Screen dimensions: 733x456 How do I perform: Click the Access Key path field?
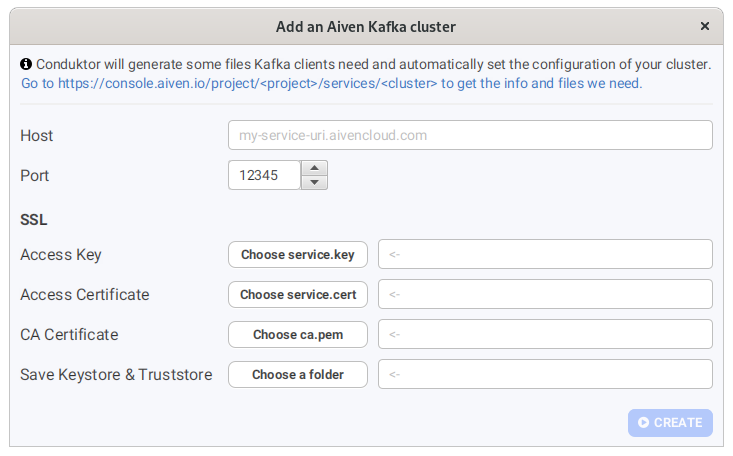[x=545, y=254]
